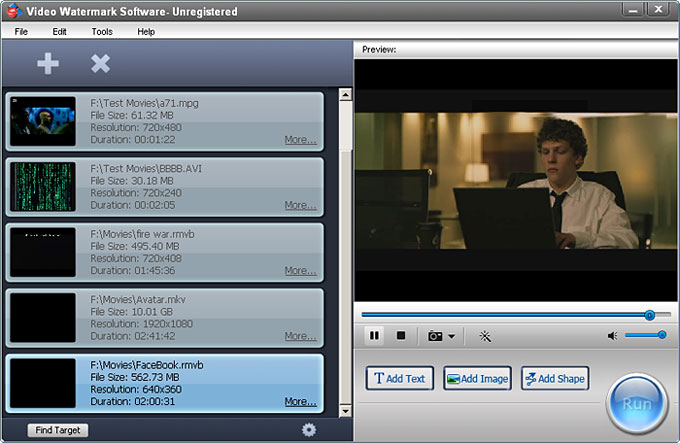
Task: Mute audio with the speaker icon
Action: coord(612,336)
